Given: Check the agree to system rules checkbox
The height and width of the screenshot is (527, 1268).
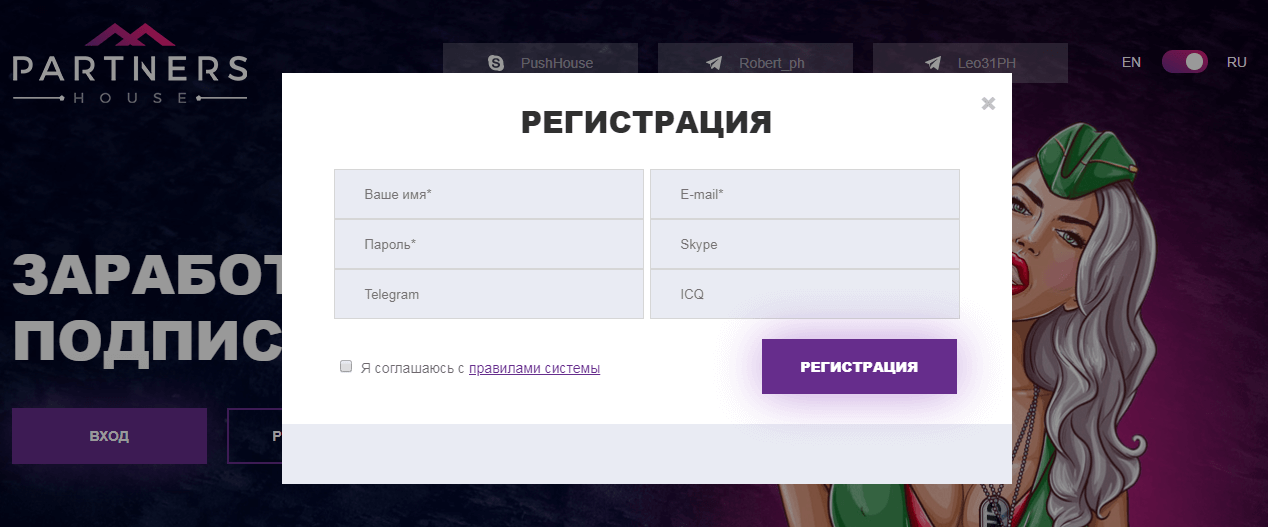Looking at the screenshot, I should [346, 367].
